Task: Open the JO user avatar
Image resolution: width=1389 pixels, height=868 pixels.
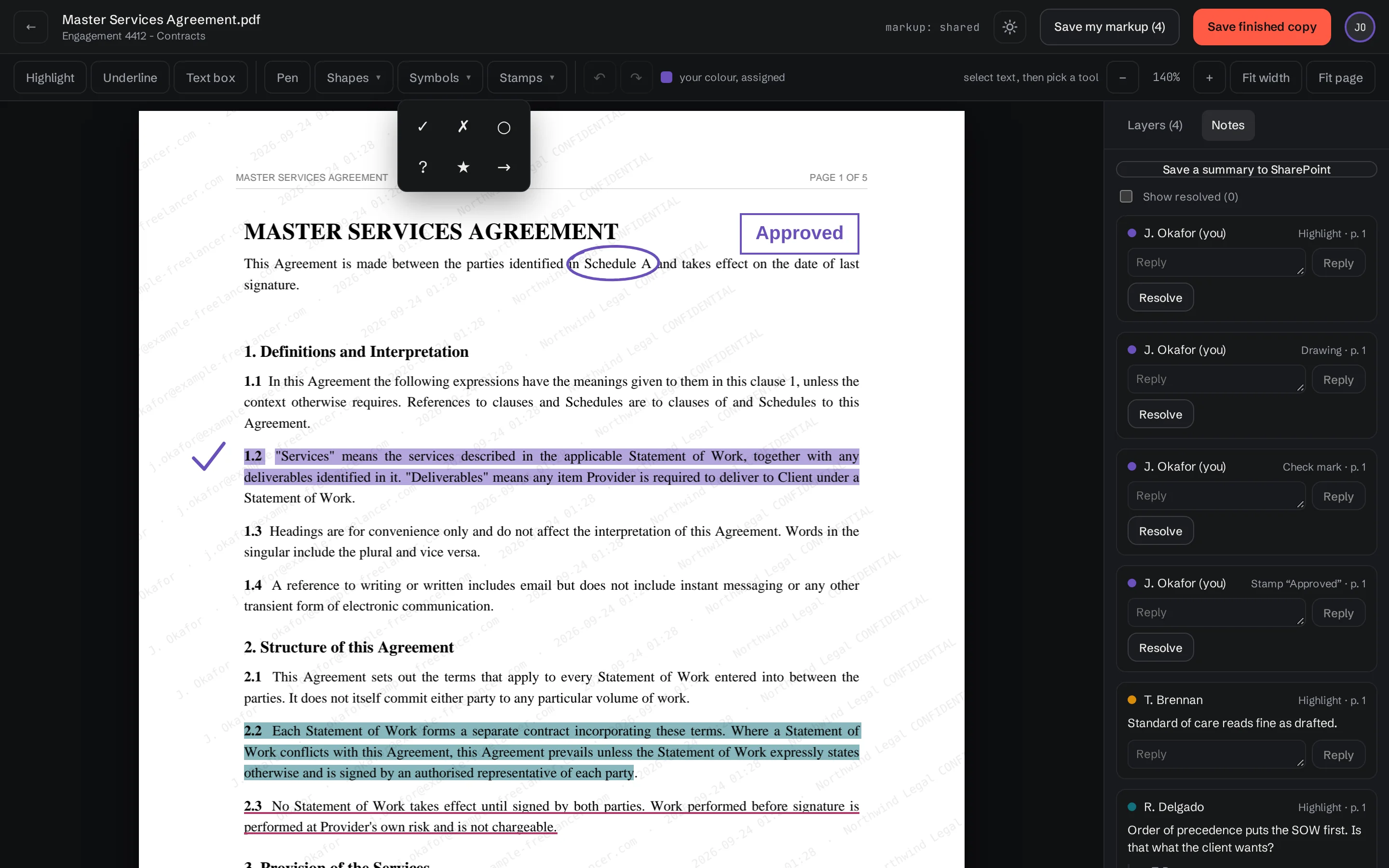Action: click(x=1360, y=27)
